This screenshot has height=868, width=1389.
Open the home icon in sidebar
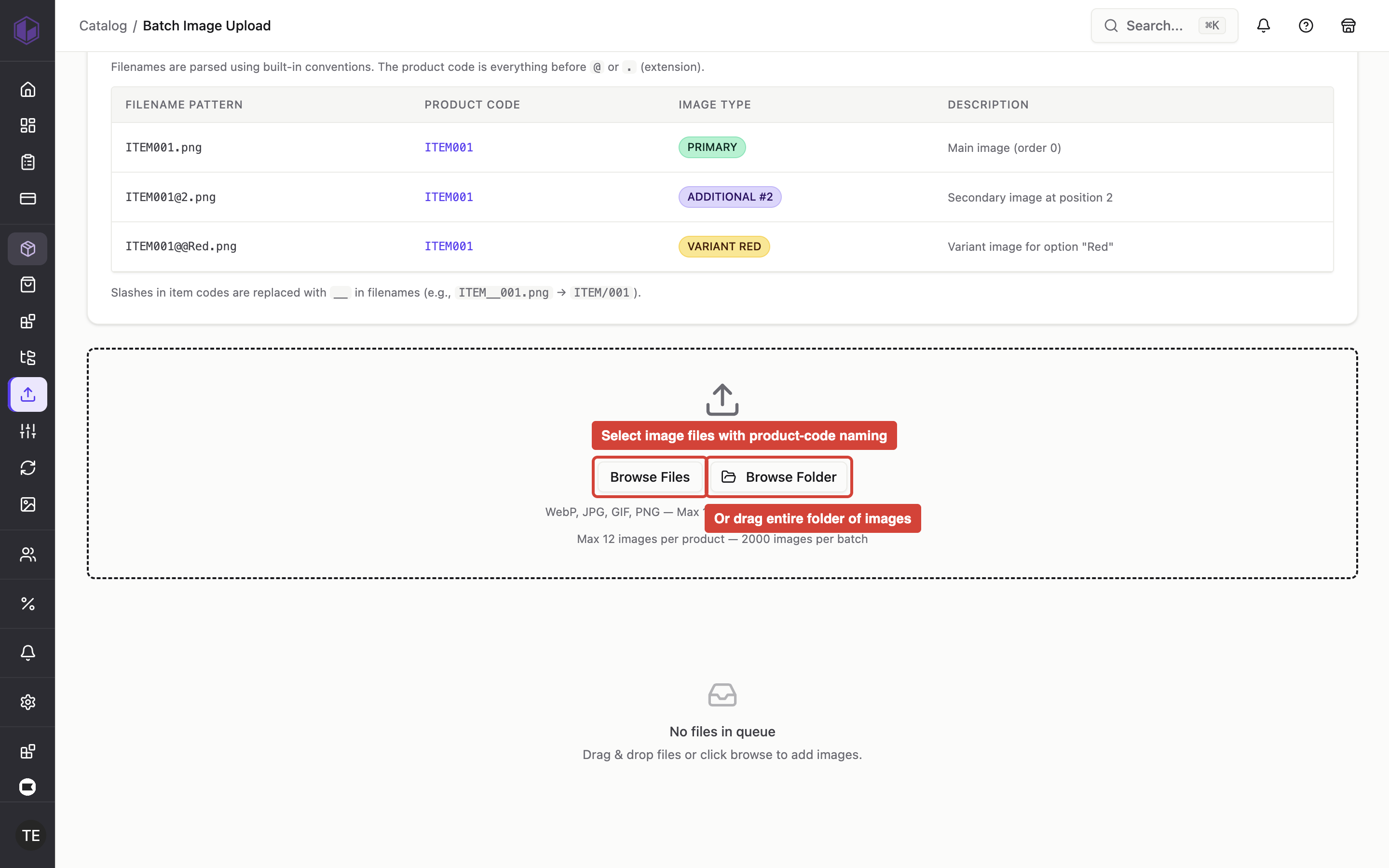[27, 90]
